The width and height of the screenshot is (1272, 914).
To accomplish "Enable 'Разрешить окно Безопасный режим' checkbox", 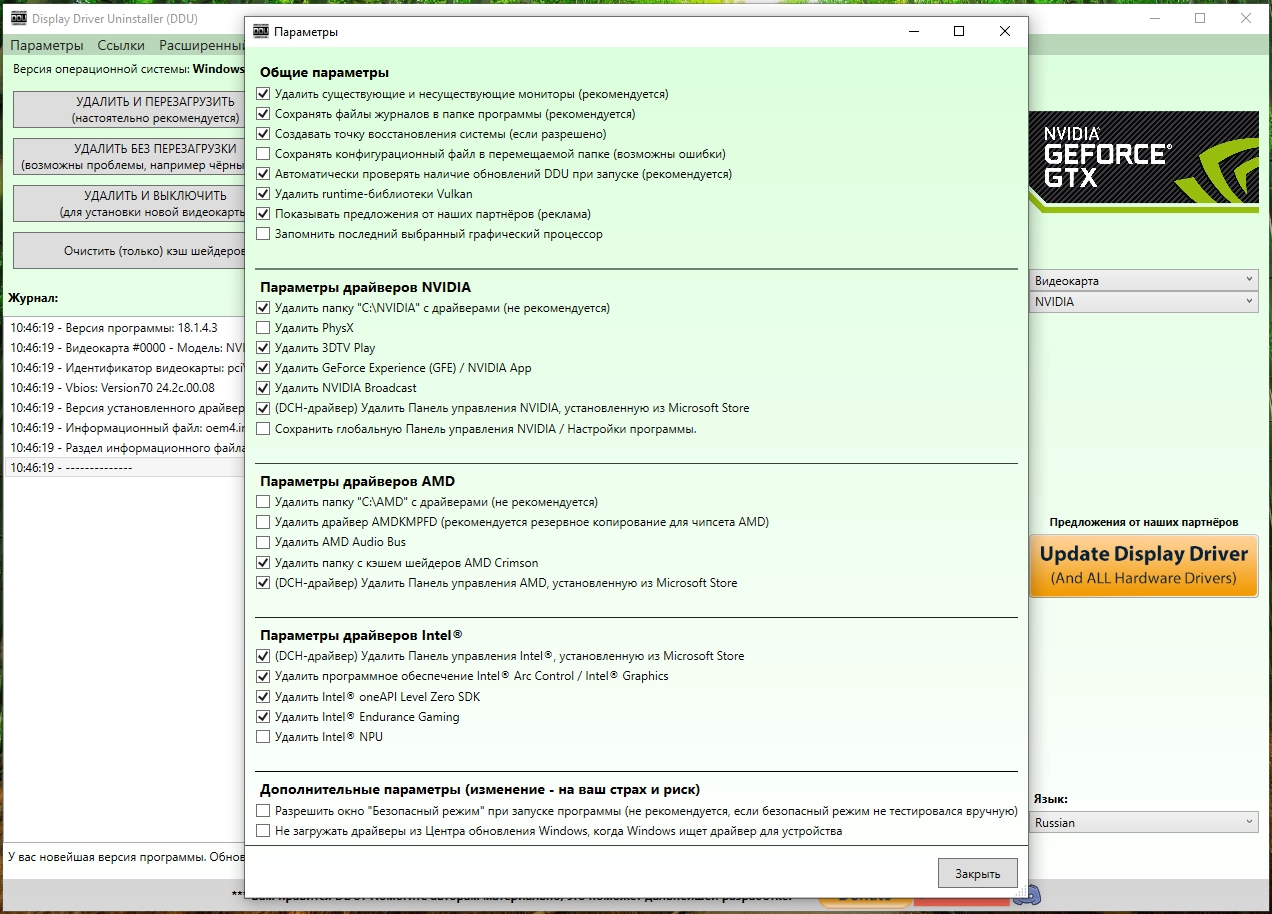I will click(263, 811).
